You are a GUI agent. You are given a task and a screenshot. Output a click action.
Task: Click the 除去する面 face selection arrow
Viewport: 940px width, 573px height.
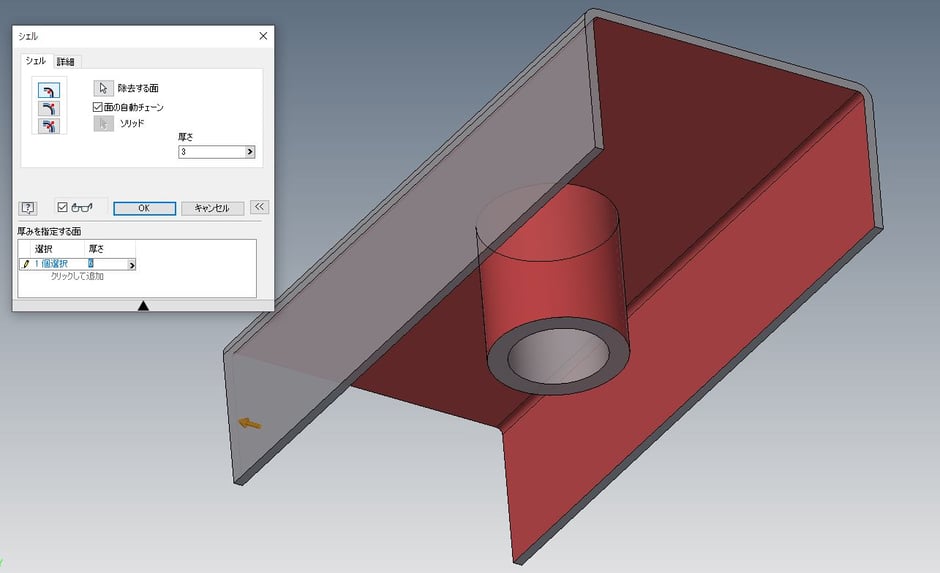coord(103,88)
